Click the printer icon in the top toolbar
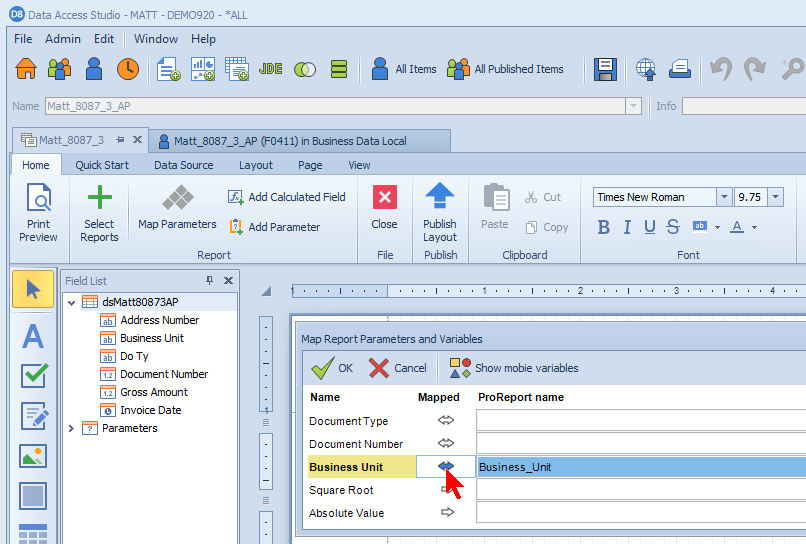Image resolution: width=806 pixels, height=544 pixels. pos(680,69)
